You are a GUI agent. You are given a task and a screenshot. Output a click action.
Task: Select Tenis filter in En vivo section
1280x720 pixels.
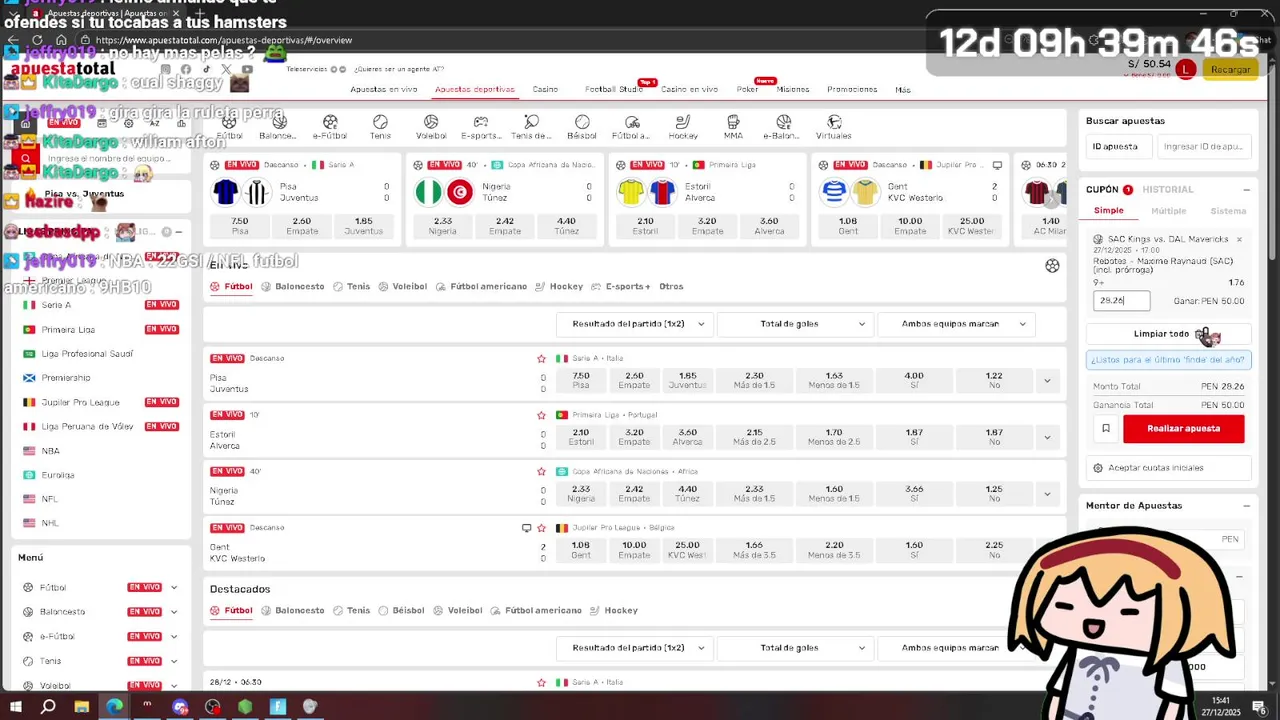[x=352, y=286]
